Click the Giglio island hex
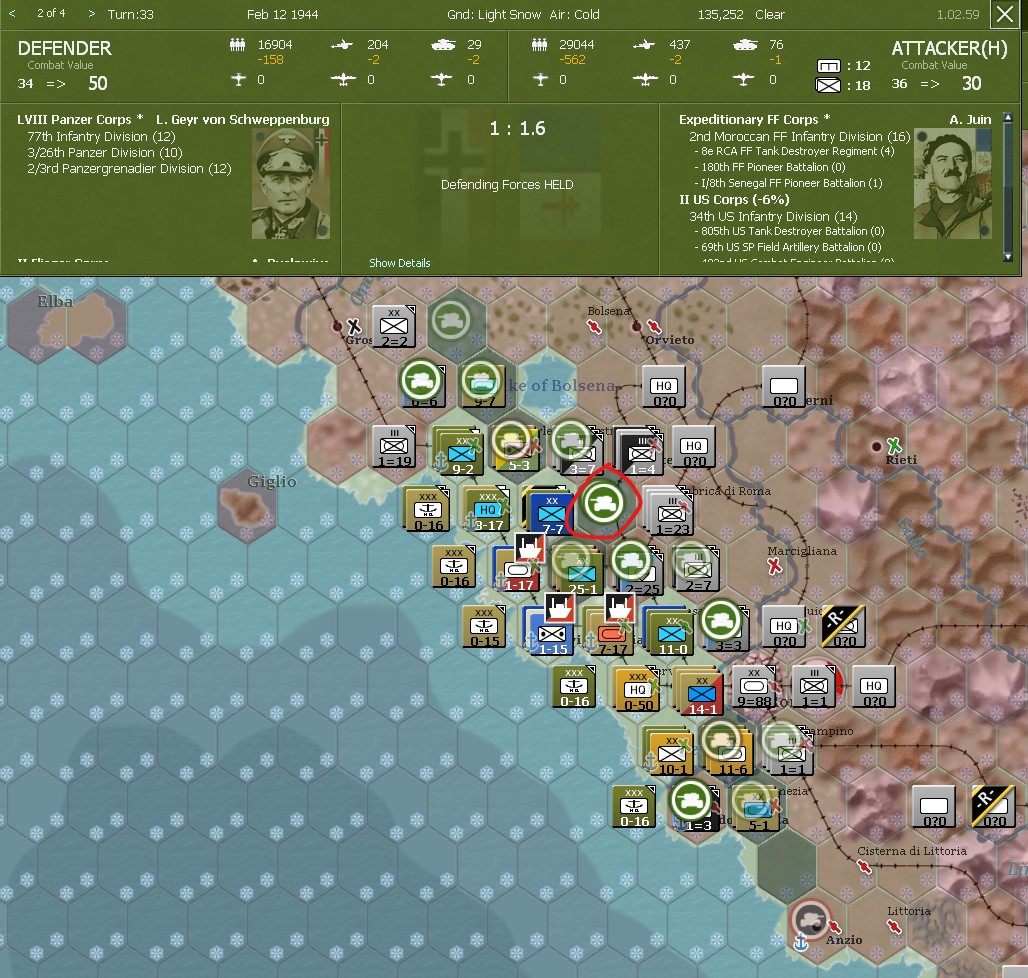Viewport: 1028px width, 978px height. (247, 507)
